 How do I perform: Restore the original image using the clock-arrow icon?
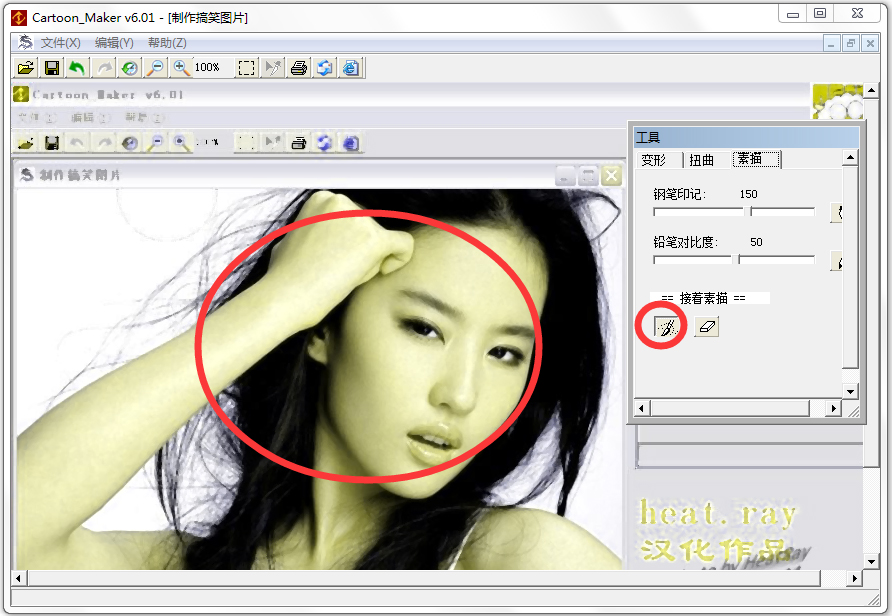coord(130,68)
